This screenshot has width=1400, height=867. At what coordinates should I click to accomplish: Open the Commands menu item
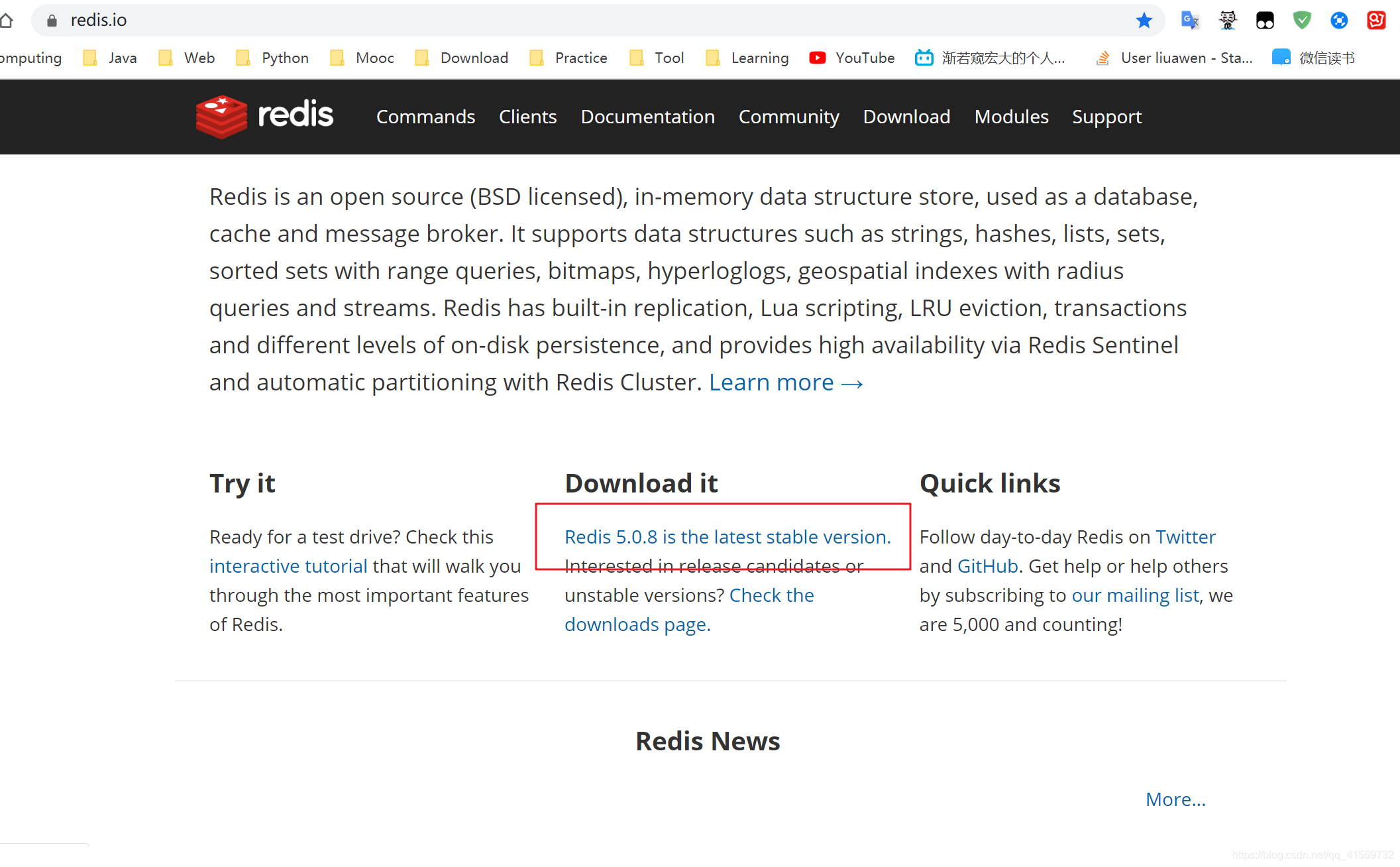point(425,116)
